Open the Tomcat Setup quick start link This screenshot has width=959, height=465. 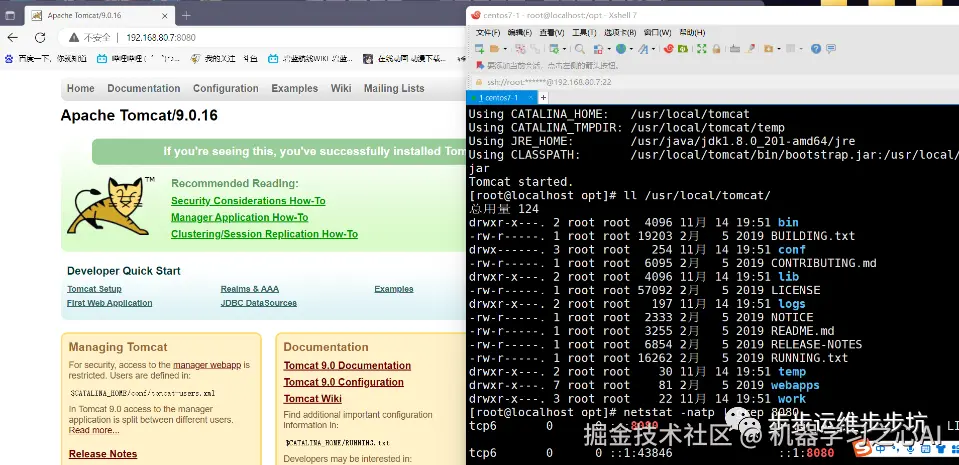[x=94, y=289]
